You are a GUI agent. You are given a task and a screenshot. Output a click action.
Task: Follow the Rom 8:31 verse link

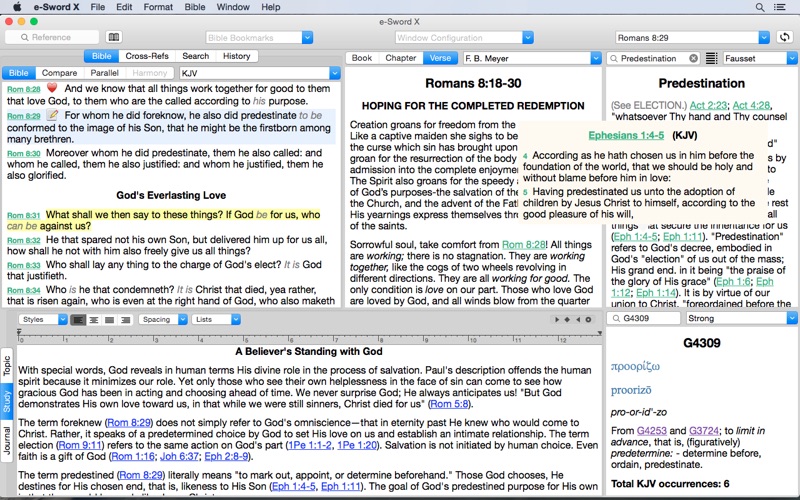pos(23,216)
